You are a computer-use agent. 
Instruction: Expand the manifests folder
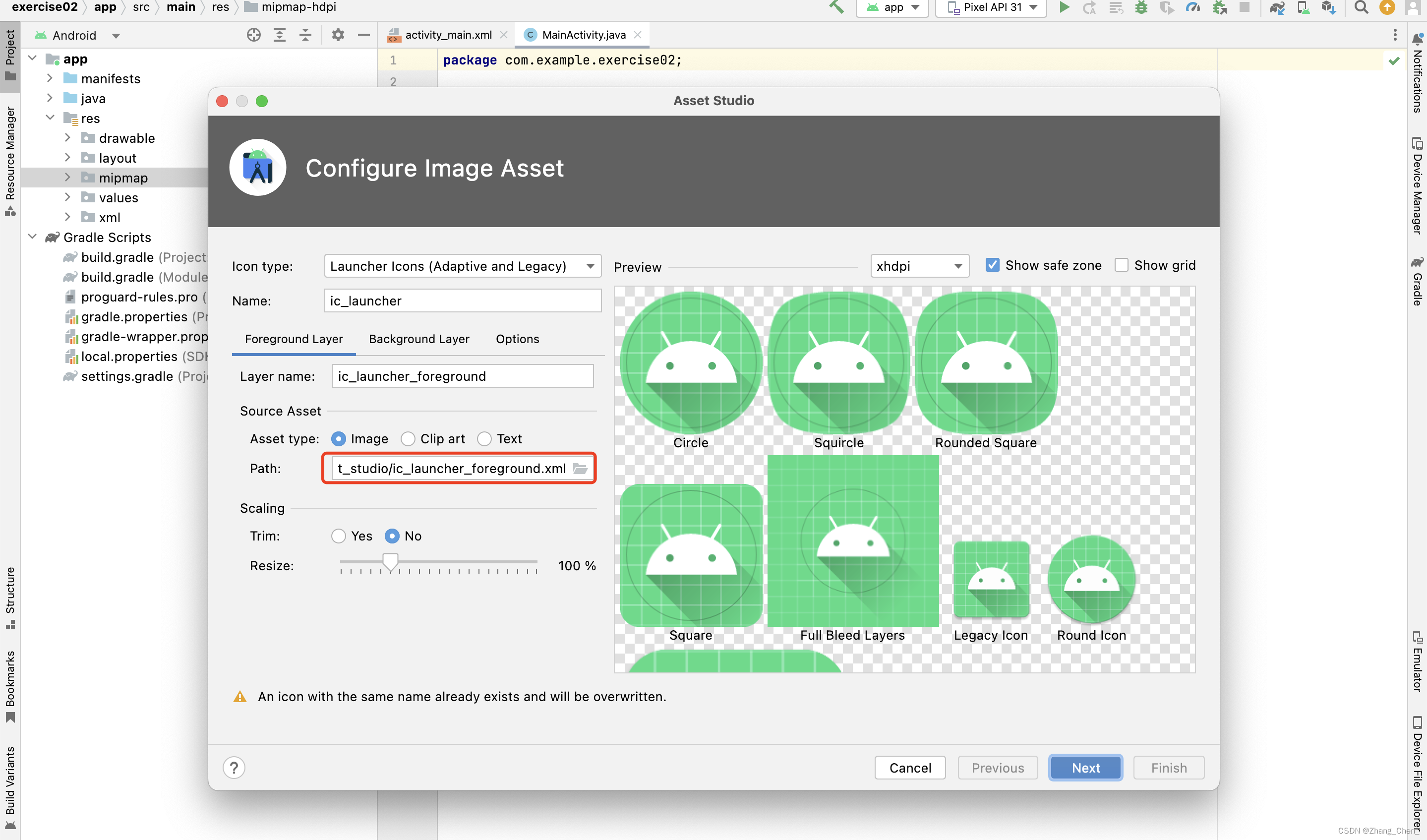[50, 78]
